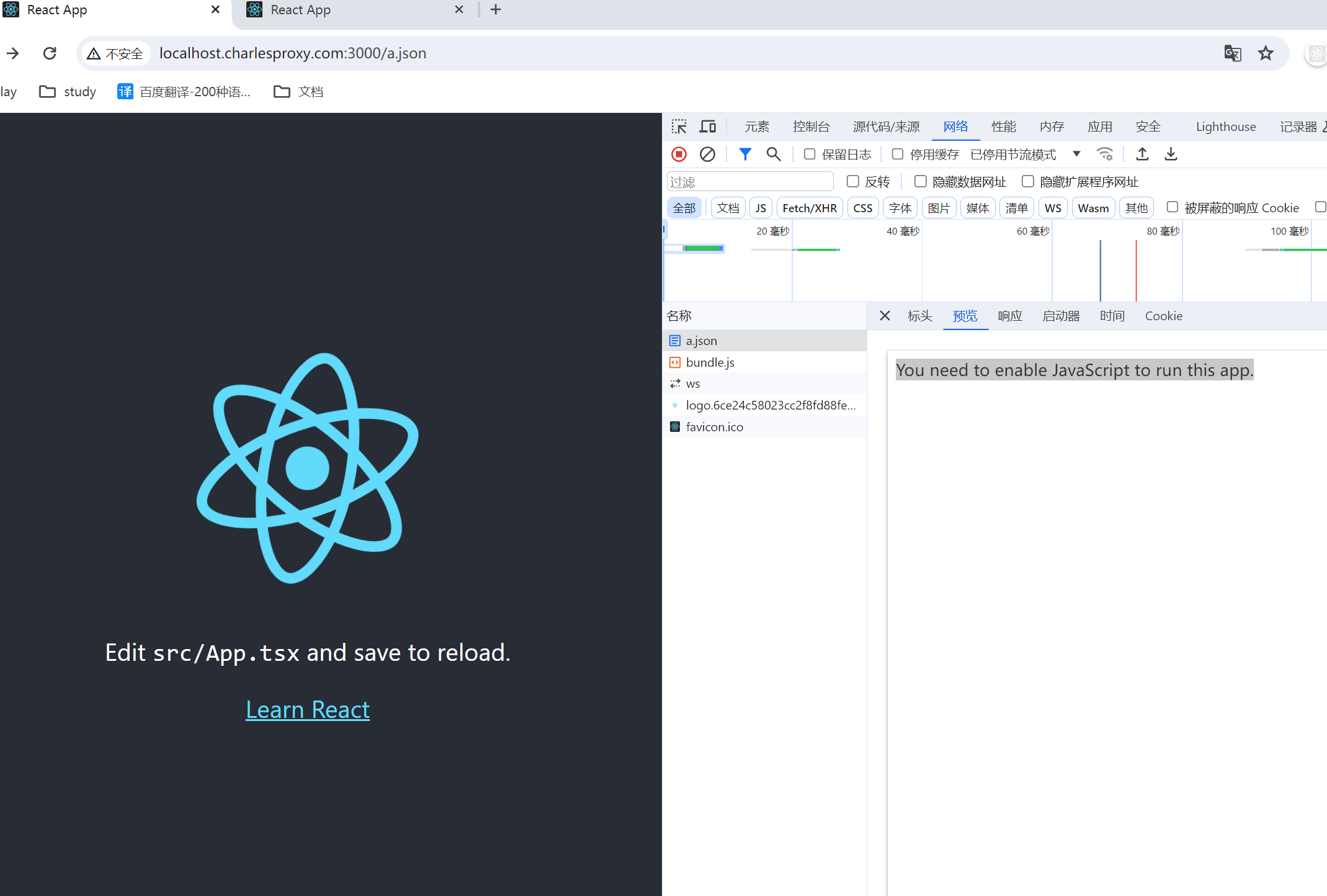Toggle 被屏蔽的响应 Cookie checkbox
Viewport: 1327px width, 896px height.
click(1173, 207)
